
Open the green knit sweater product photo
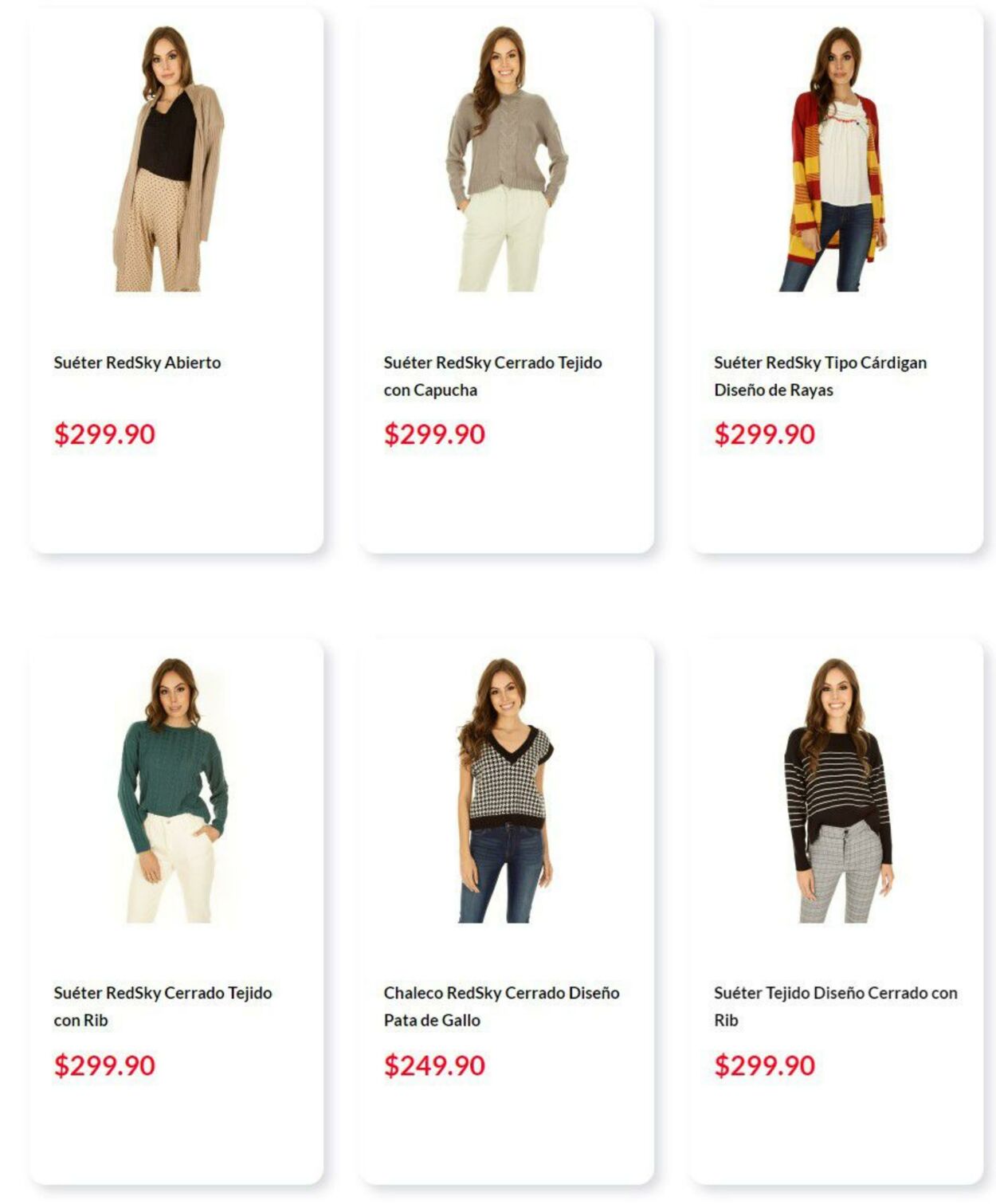(x=174, y=790)
